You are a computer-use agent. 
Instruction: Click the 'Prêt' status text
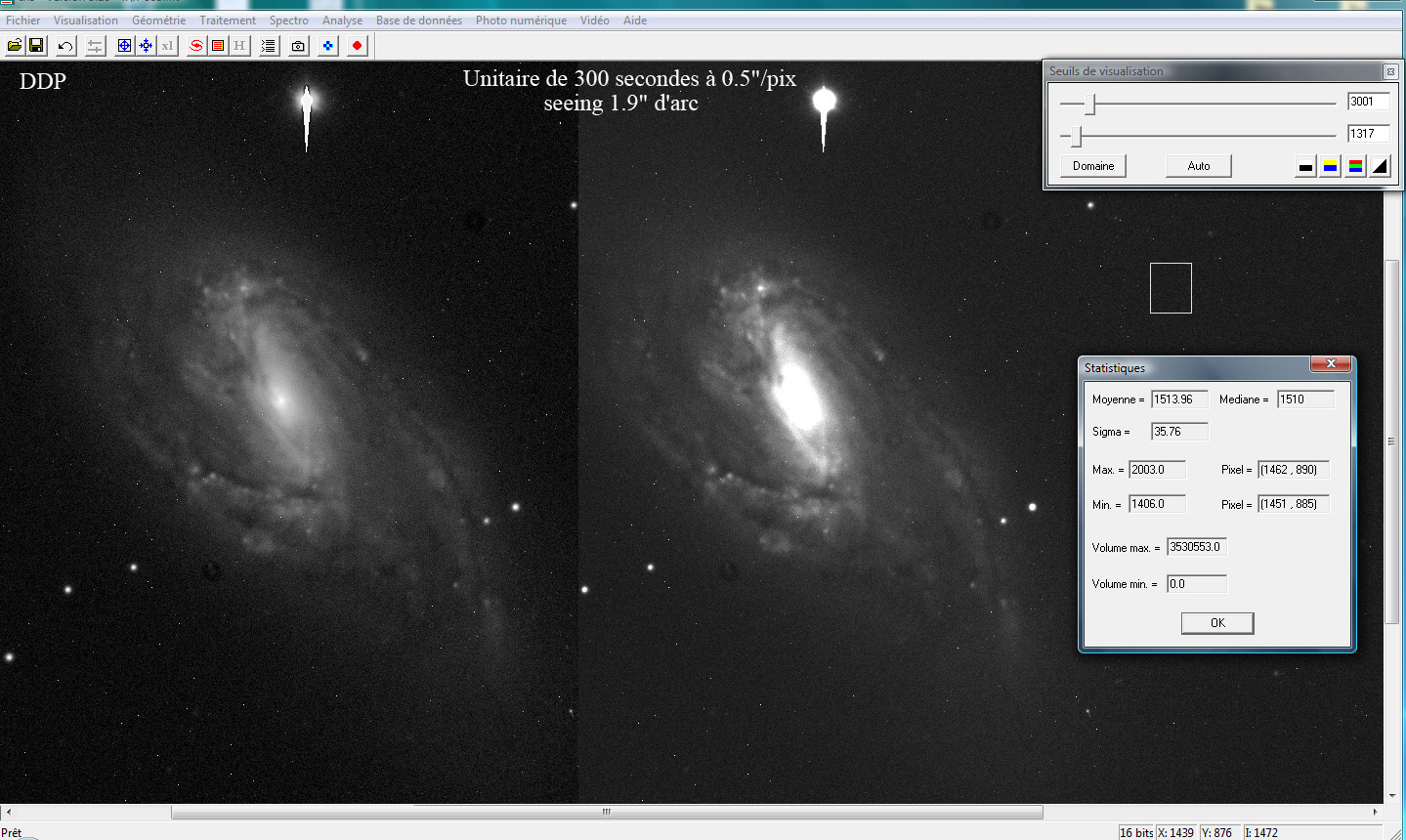point(12,833)
